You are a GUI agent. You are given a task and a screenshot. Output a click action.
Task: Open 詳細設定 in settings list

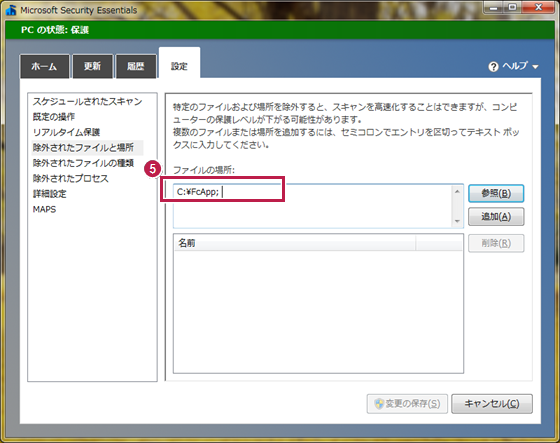pos(50,194)
